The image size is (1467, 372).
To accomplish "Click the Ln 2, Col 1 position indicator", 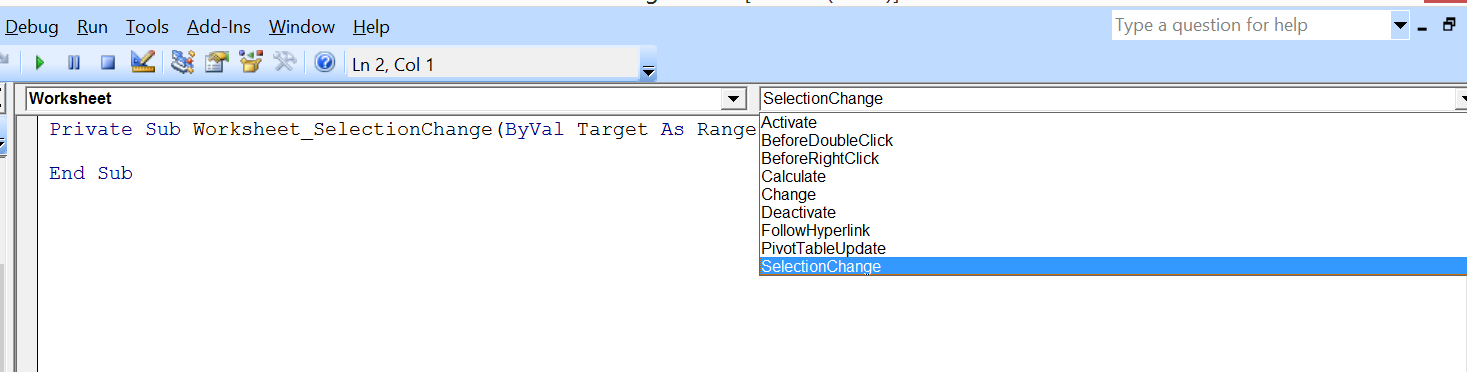I will click(x=492, y=64).
